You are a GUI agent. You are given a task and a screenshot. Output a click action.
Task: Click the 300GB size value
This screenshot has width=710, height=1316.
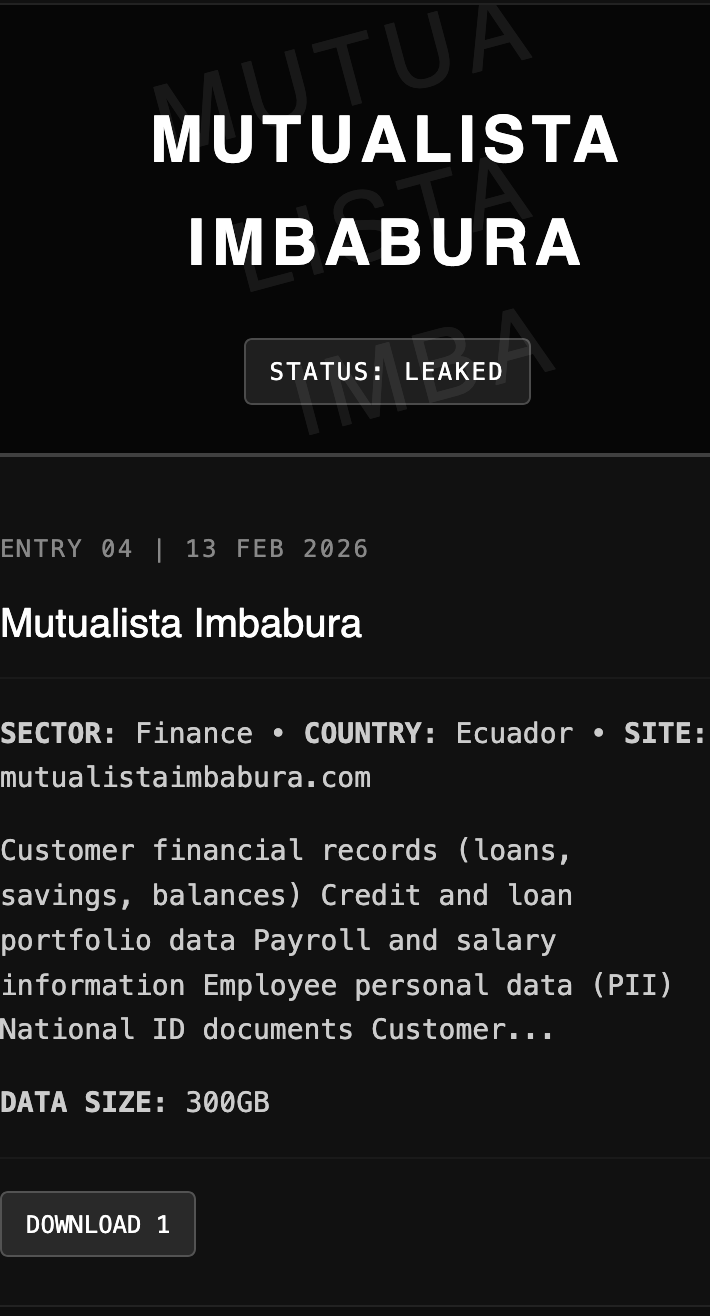227,1102
